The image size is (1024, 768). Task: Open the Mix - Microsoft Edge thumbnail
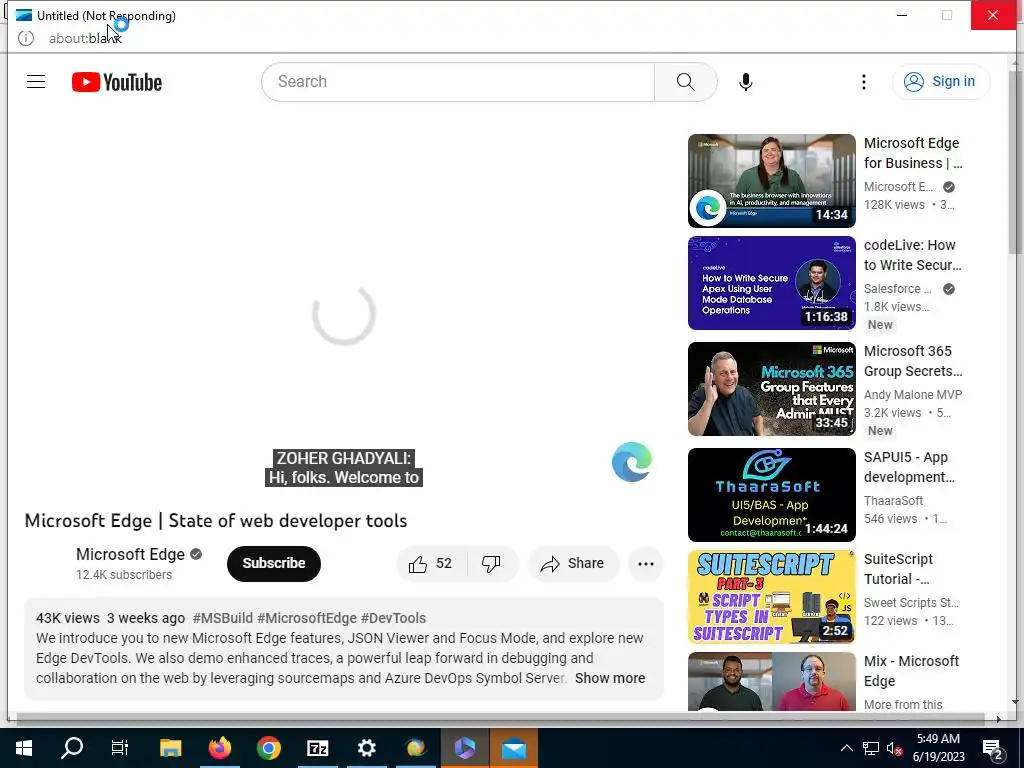pos(771,681)
